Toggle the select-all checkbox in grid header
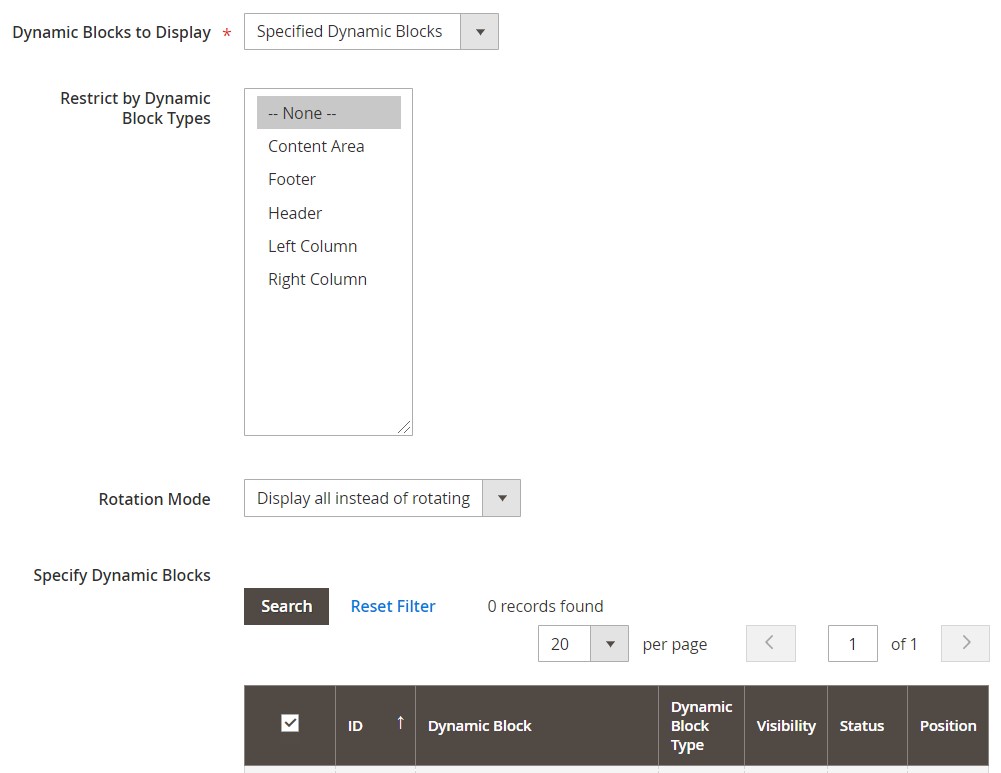The width and height of the screenshot is (1001, 773). (290, 723)
